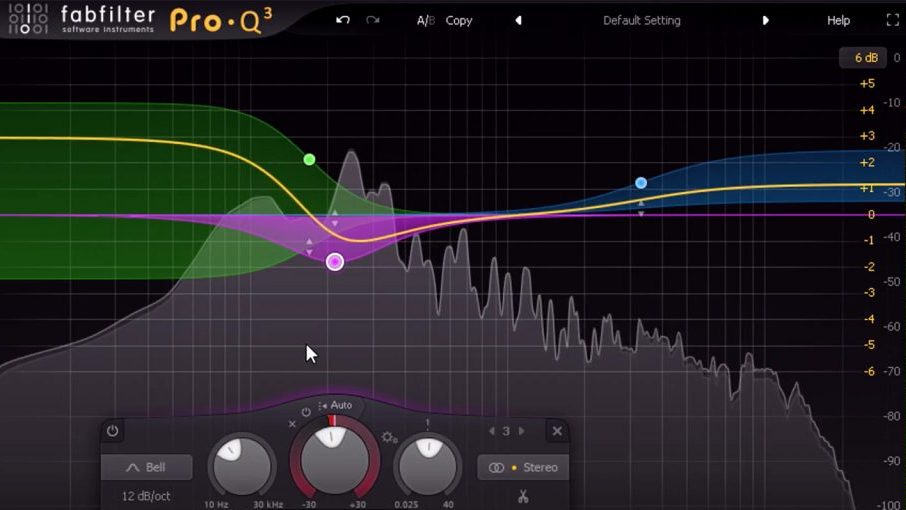The height and width of the screenshot is (510, 906).
Task: Click the gain-Q interaction gear icon
Action: [388, 437]
